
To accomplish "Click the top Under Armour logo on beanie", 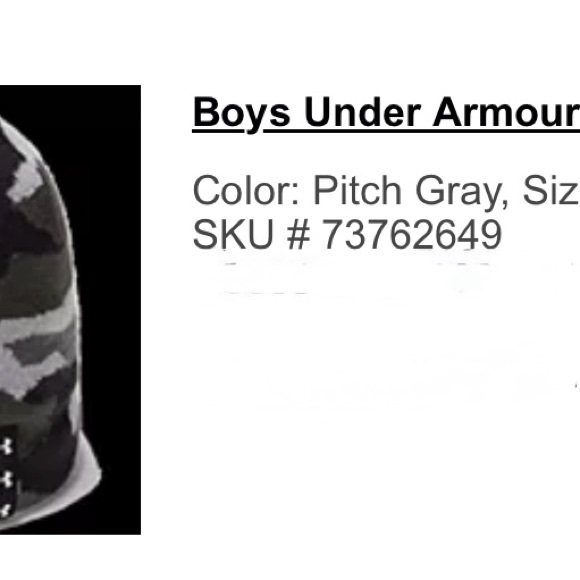I will [6, 446].
